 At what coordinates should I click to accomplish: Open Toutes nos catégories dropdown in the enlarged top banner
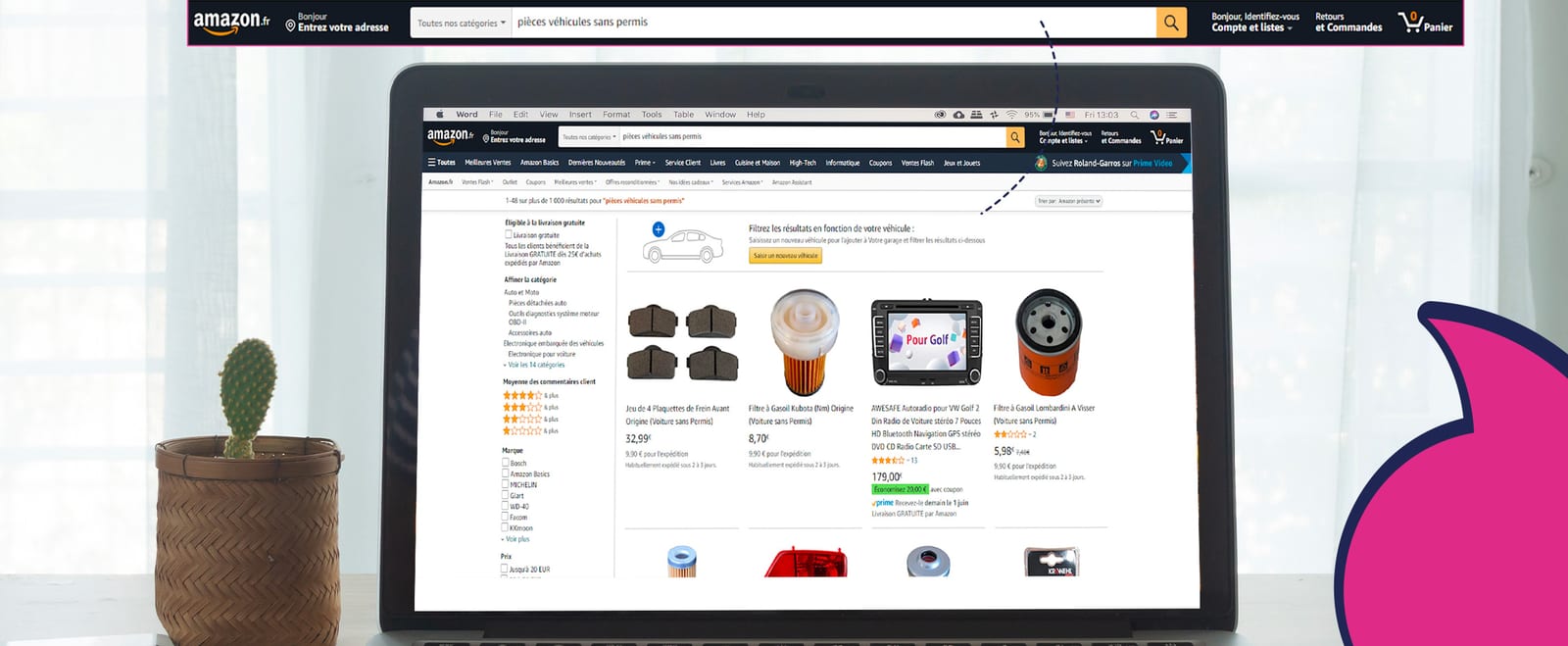(462, 23)
